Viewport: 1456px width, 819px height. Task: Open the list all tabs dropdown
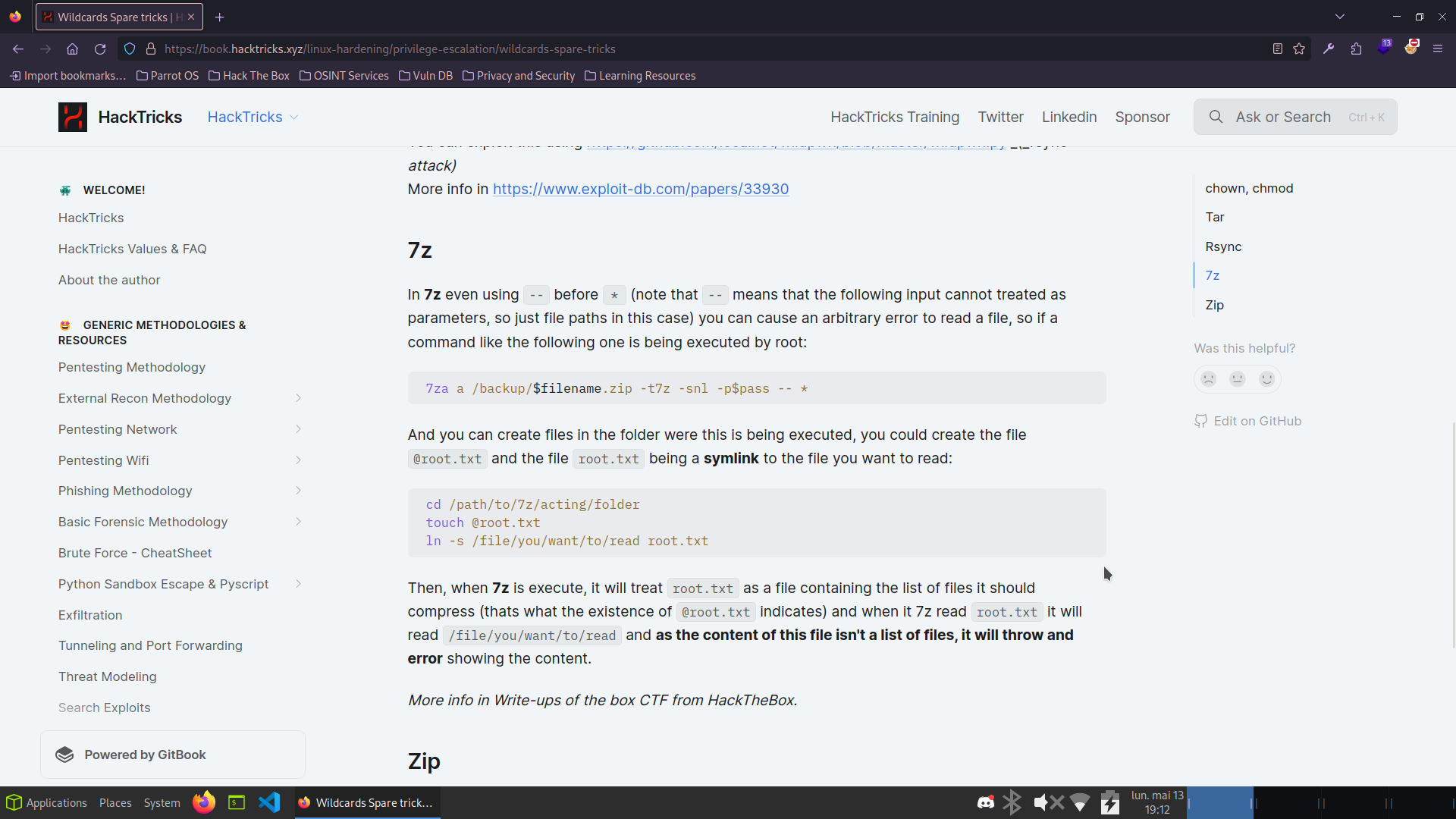coord(1339,16)
